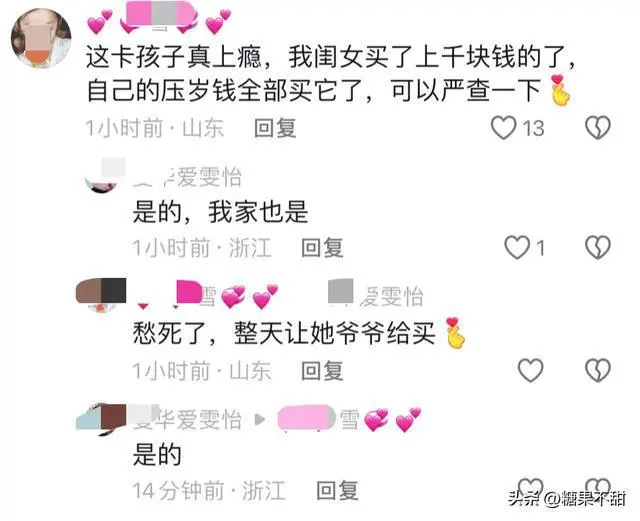This screenshot has width=640, height=521.
Task: Reply to the top comment from 山东
Action: tap(275, 128)
